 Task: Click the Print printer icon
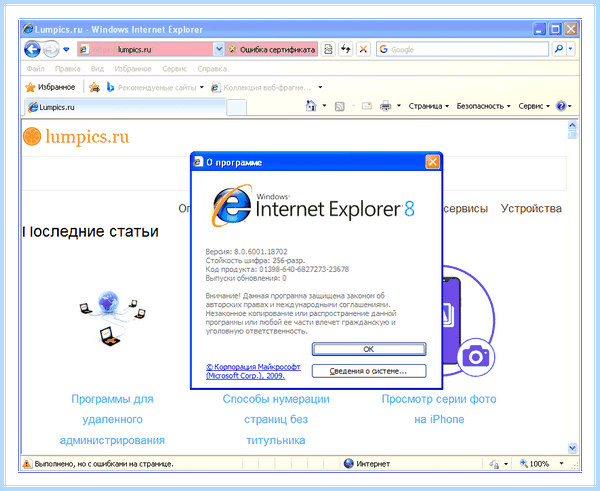click(385, 106)
